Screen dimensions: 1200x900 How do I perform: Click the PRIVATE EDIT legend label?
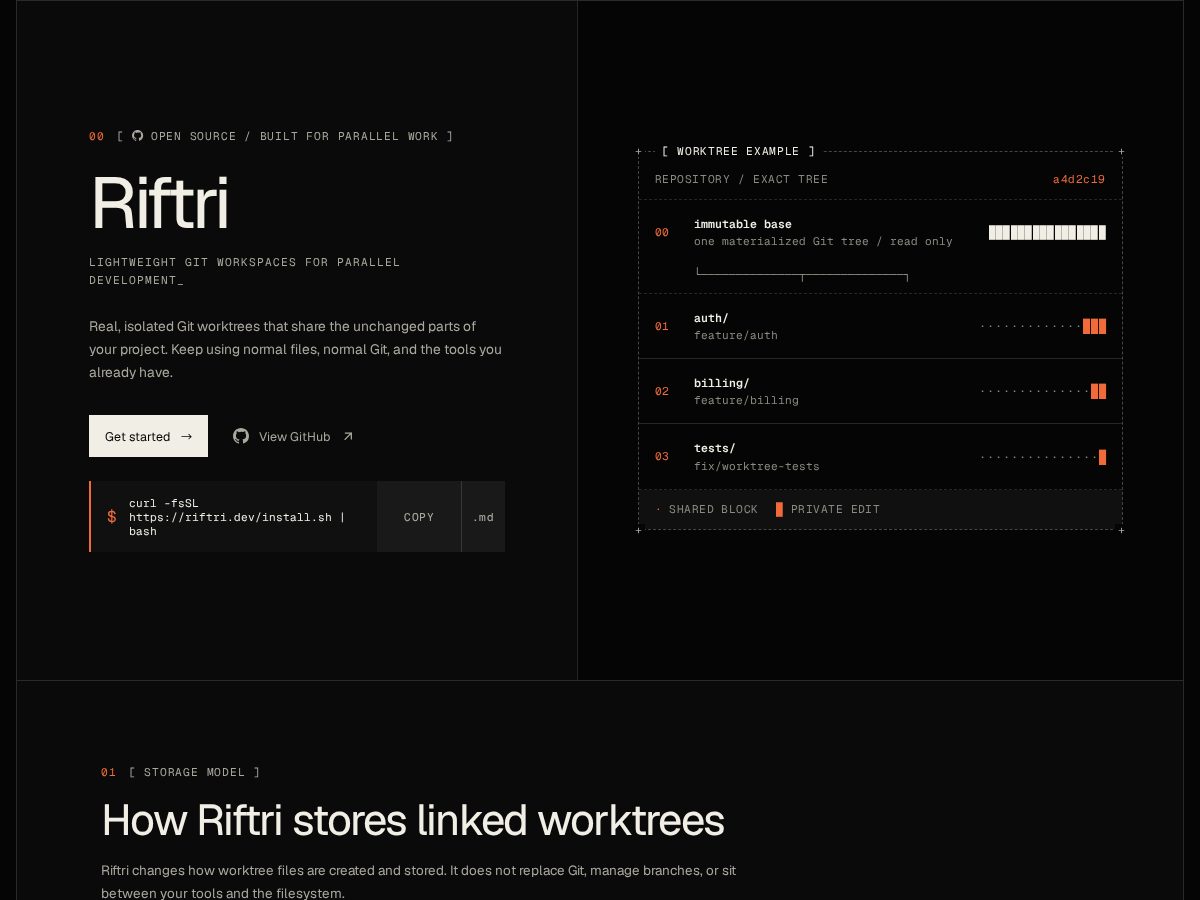(x=835, y=509)
